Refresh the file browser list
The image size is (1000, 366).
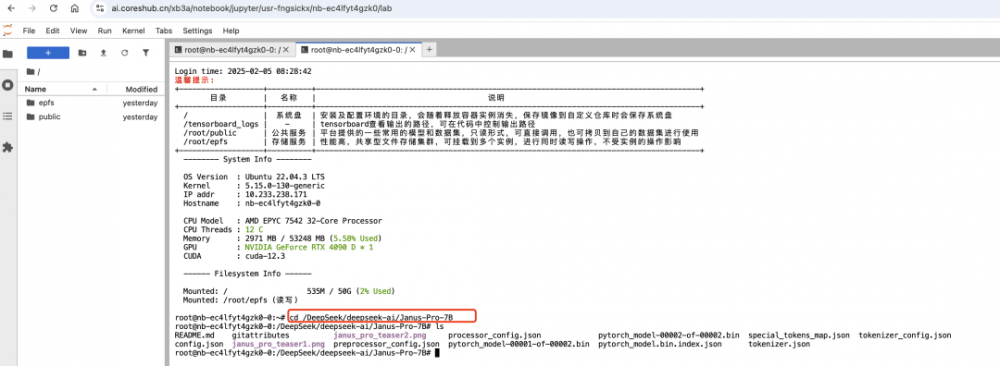click(x=124, y=53)
